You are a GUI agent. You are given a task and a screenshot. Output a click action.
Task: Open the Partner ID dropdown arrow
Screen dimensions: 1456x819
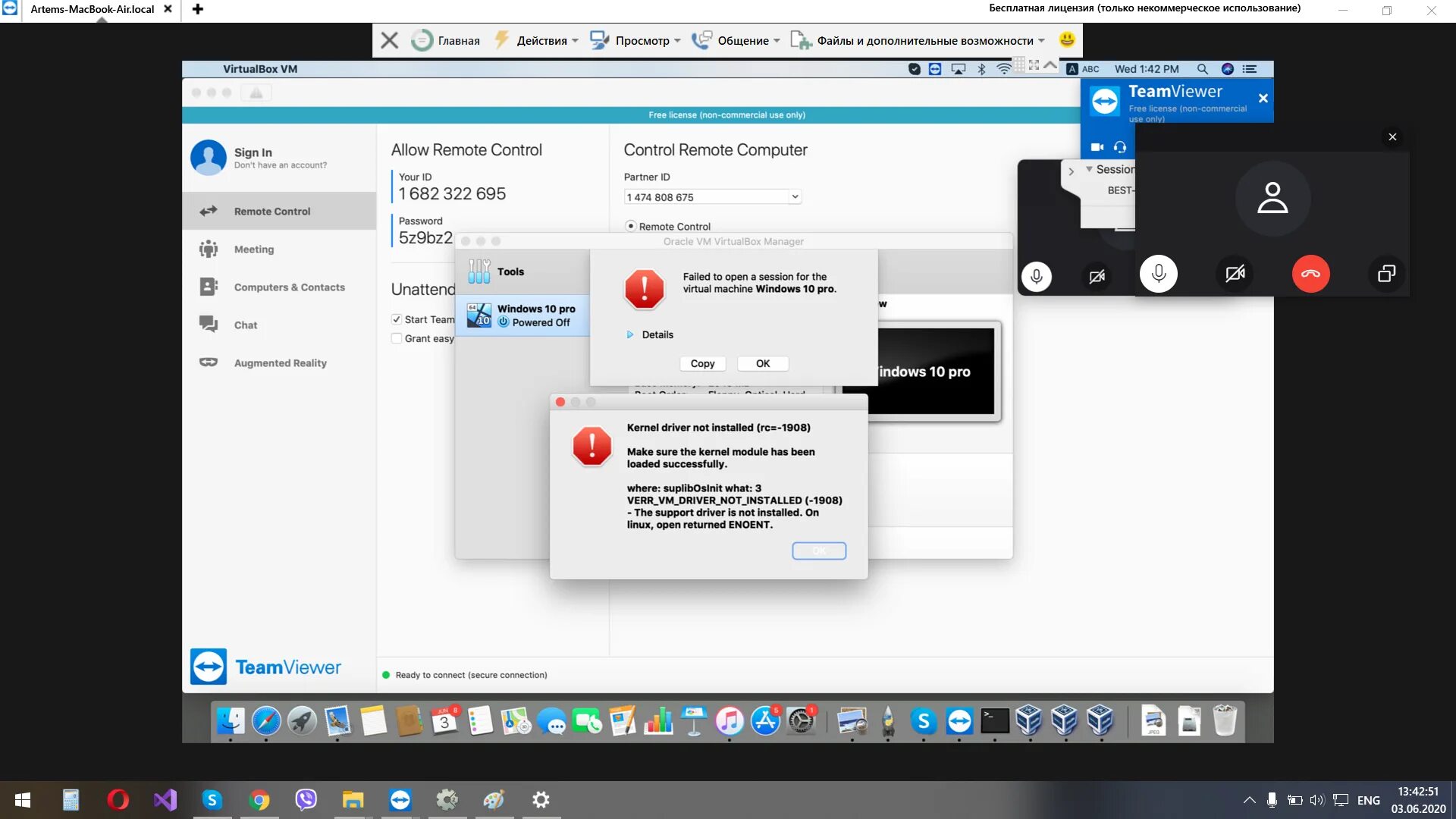795,197
